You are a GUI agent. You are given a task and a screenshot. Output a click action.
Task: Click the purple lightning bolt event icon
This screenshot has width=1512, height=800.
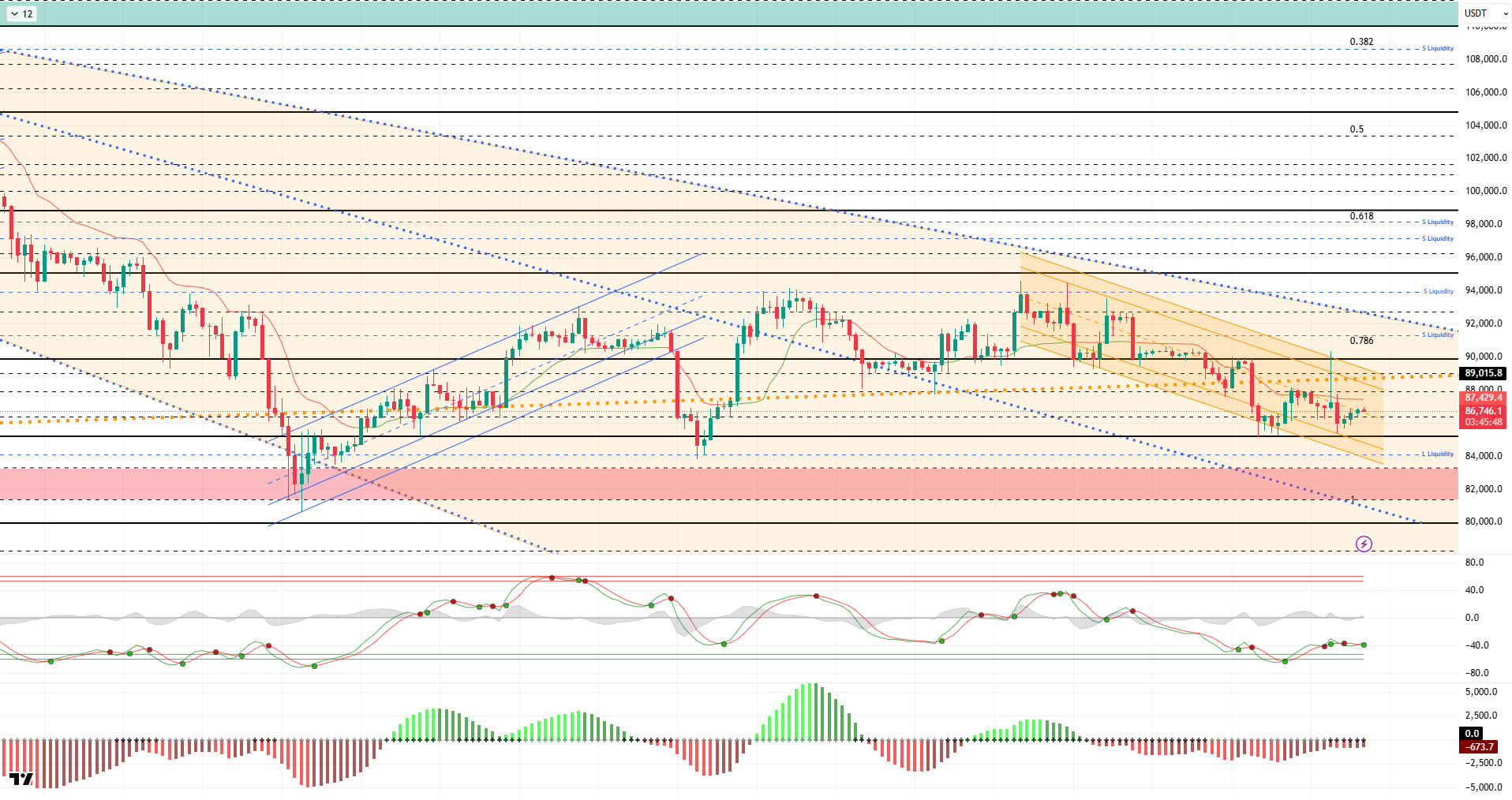pos(1364,544)
